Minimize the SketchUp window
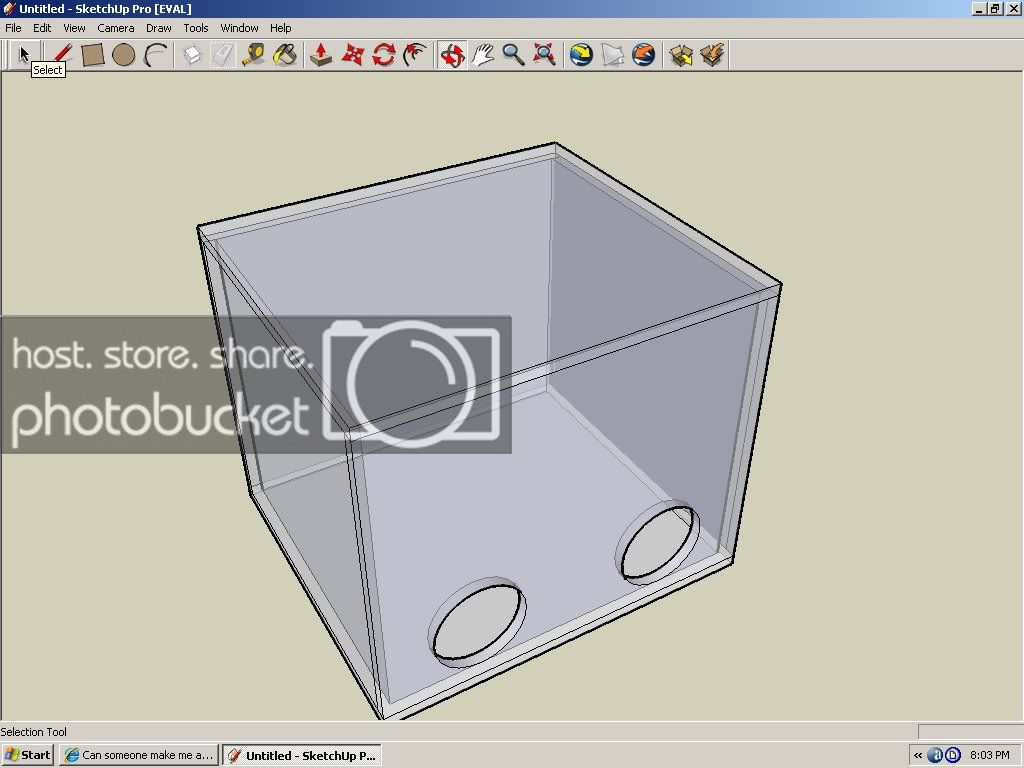Screen dimensions: 1024x768 tap(980, 8)
